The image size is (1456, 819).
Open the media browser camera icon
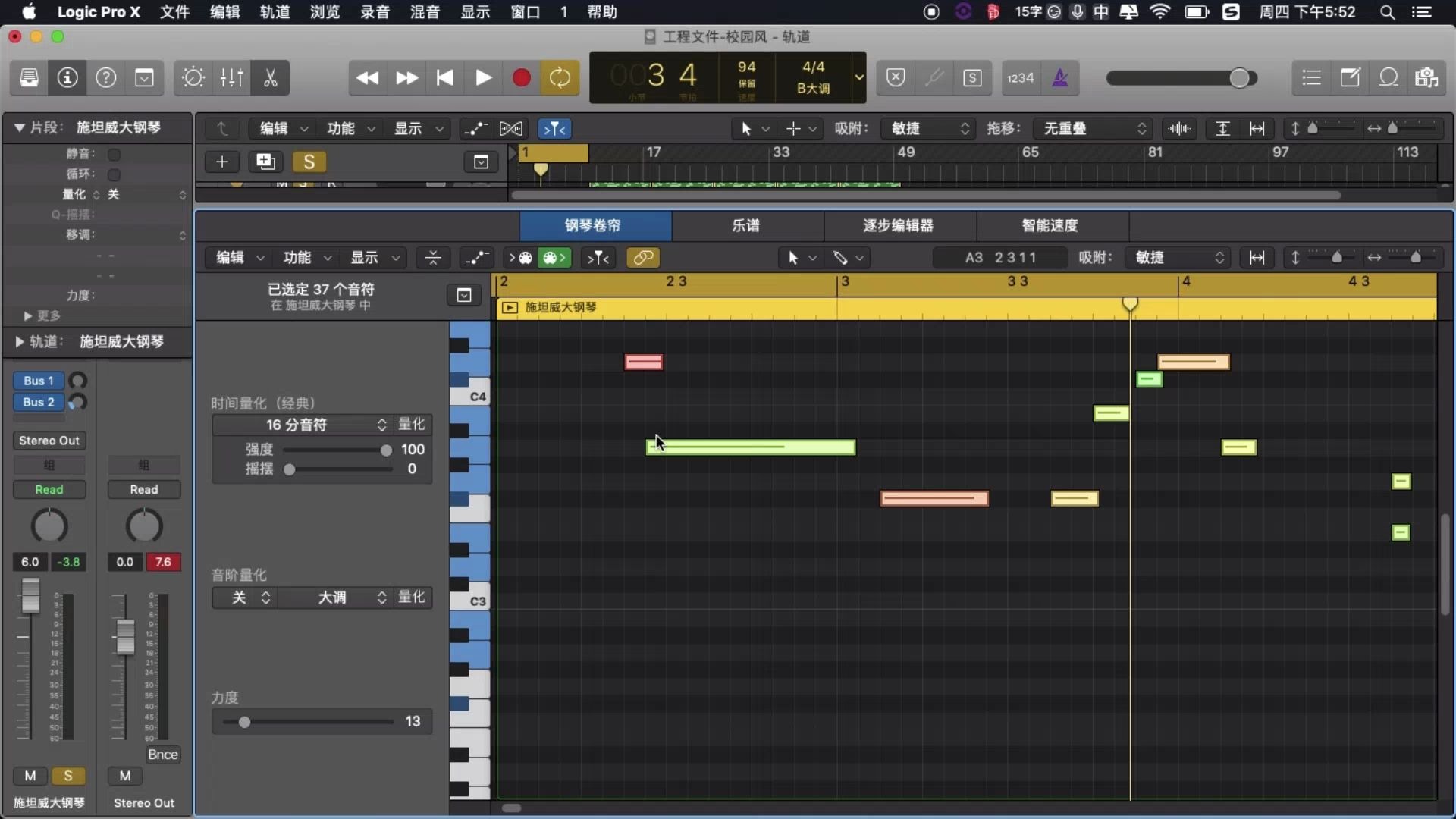coord(1426,77)
